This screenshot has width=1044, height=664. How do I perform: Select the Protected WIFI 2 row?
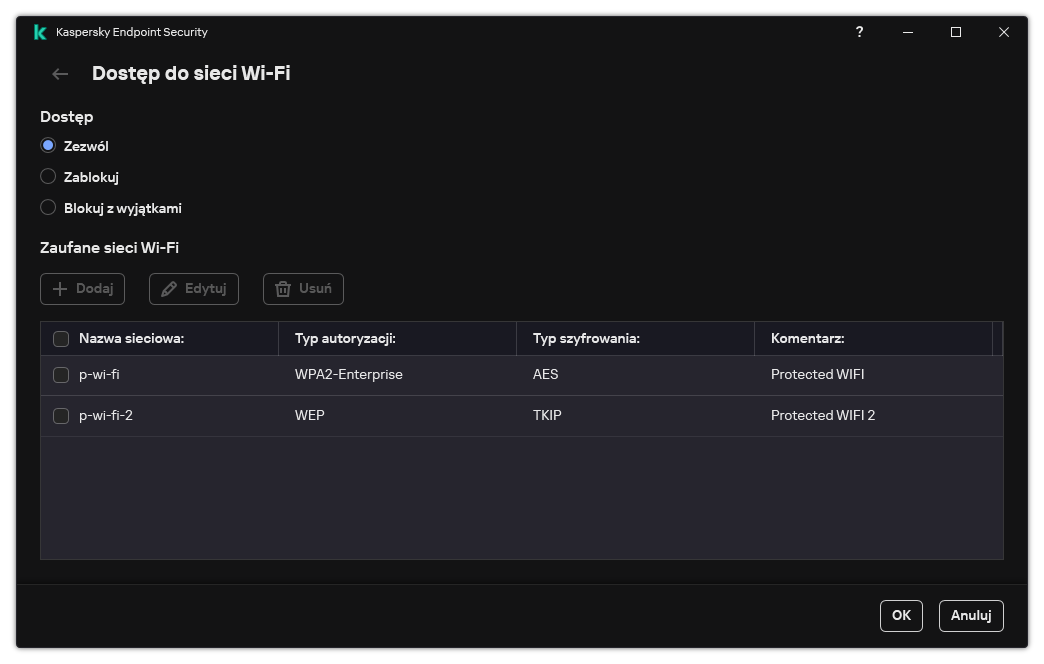(x=822, y=416)
